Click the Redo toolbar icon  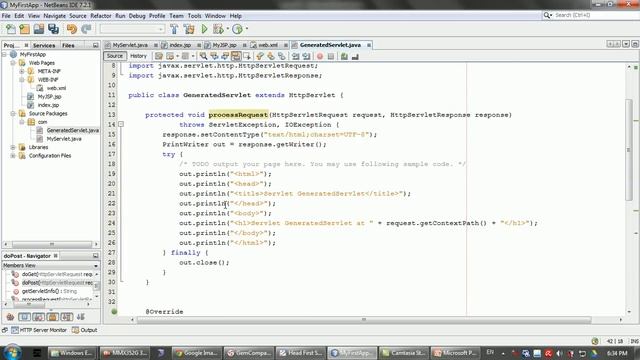tap(86, 29)
